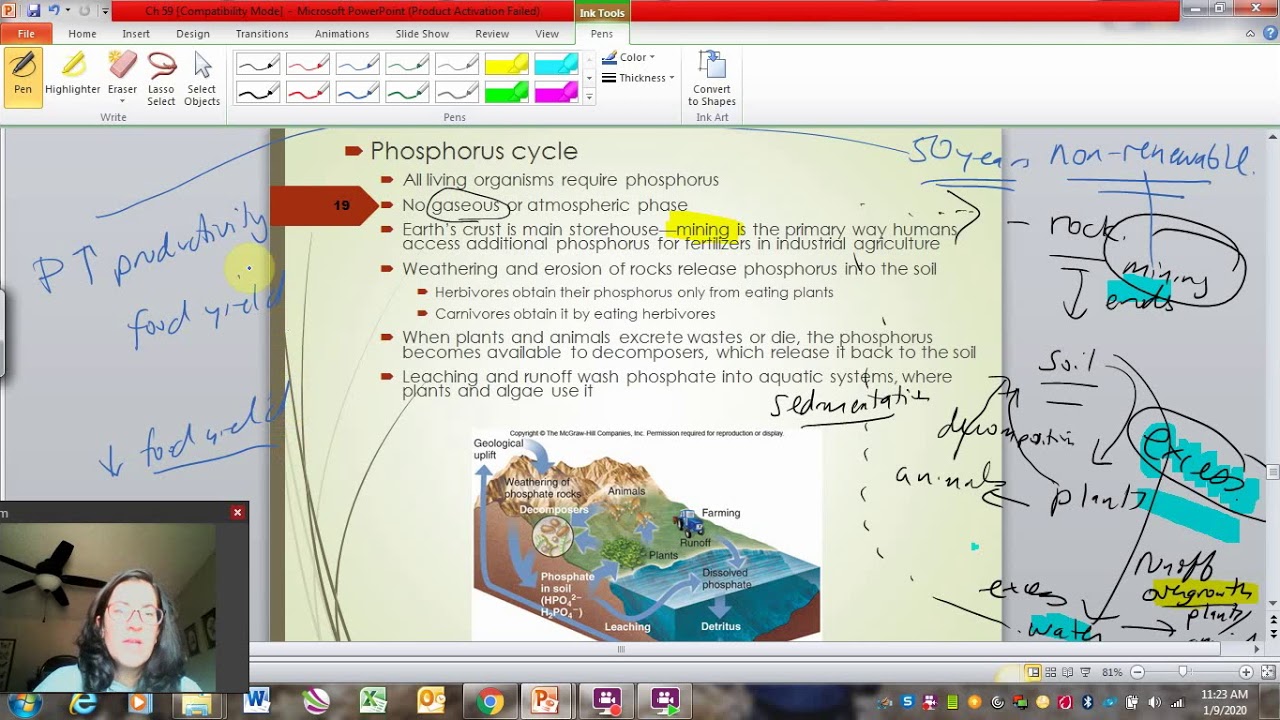Open the pen Color dropdown
1280x720 pixels.
coord(629,58)
